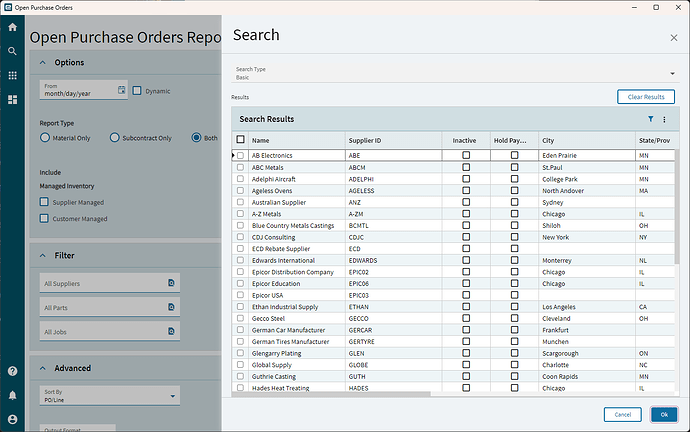Open Search Results overflow menu
This screenshot has width=690, height=432.
(x=664, y=119)
